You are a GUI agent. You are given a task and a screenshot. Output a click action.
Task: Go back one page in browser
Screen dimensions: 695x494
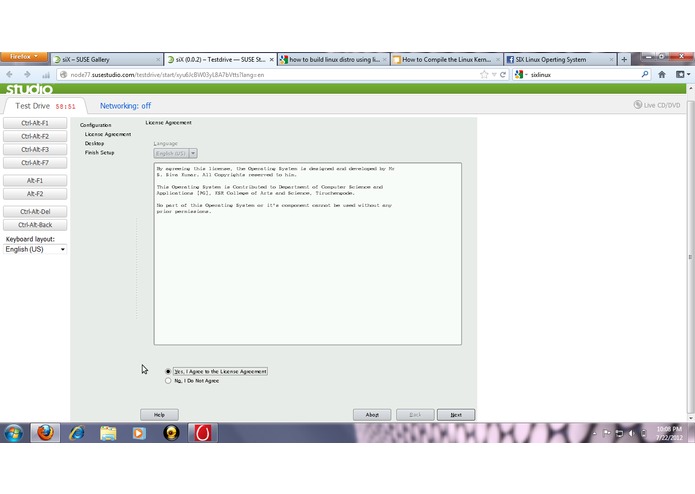(10, 75)
